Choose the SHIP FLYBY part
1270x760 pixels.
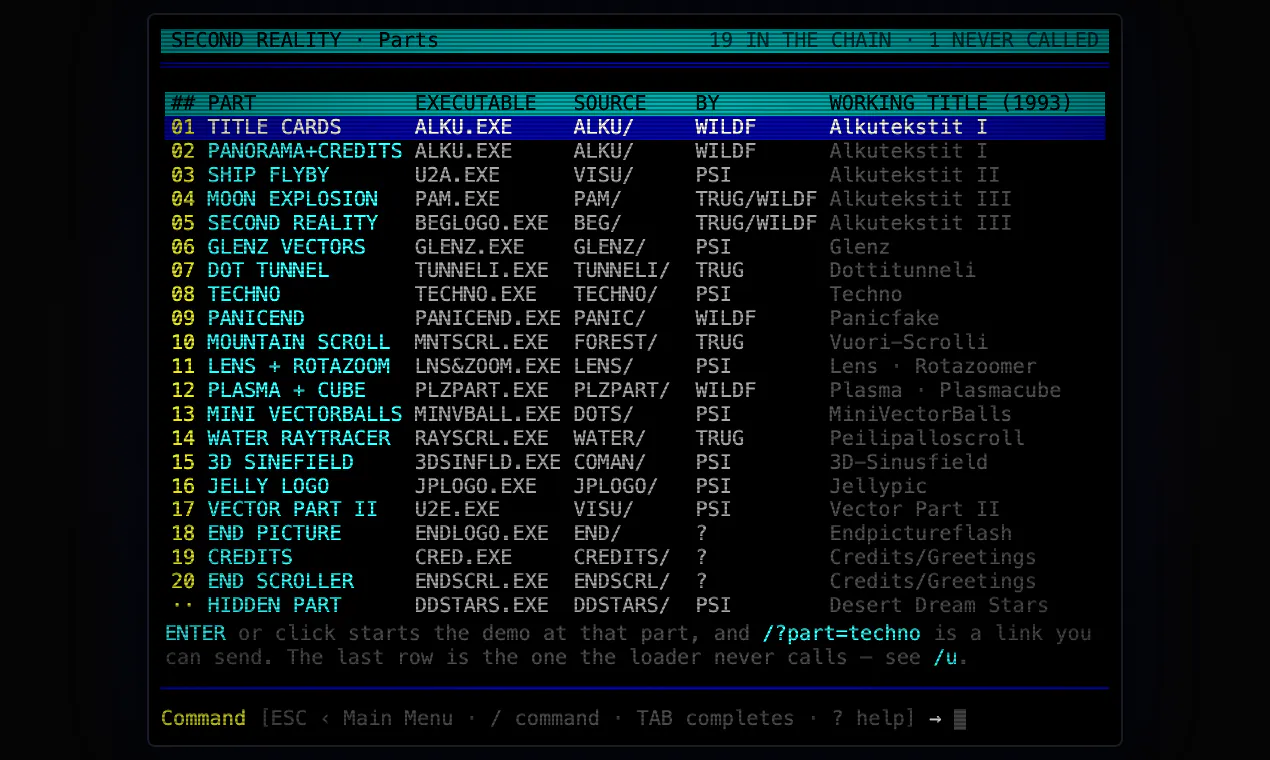[x=635, y=175]
